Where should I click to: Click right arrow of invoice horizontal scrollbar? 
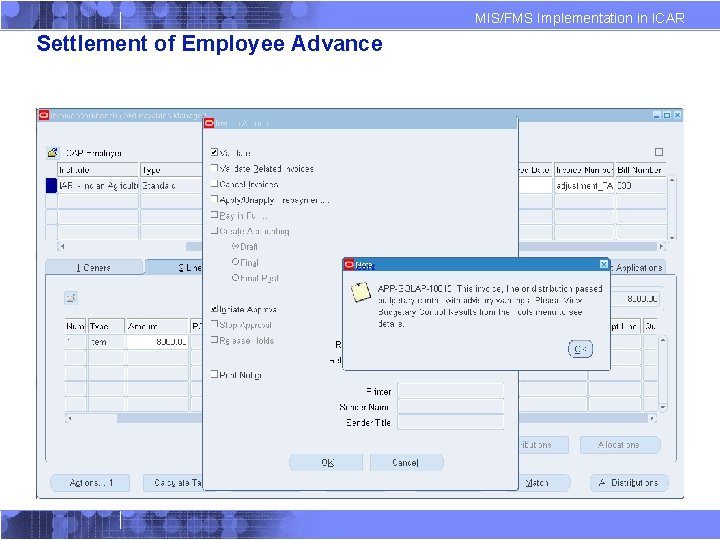click(662, 247)
